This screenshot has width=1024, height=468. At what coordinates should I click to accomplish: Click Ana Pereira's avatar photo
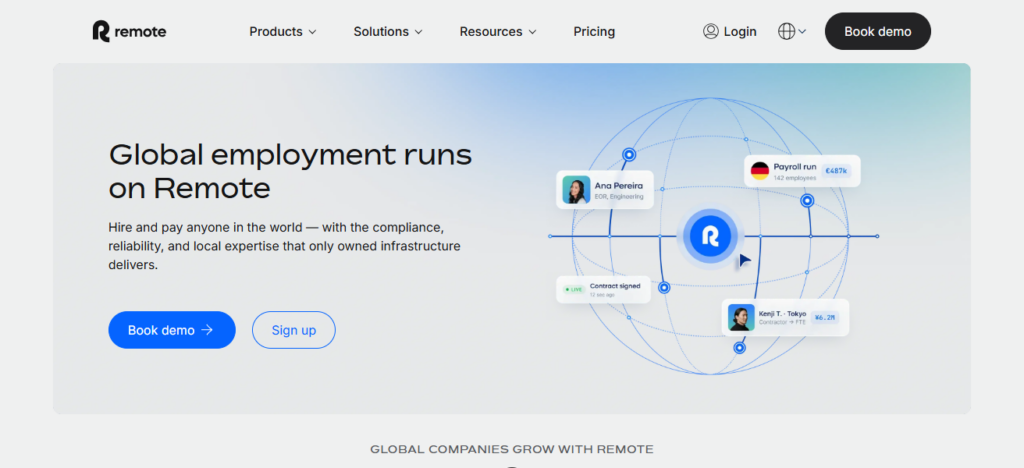pyautogui.click(x=576, y=190)
